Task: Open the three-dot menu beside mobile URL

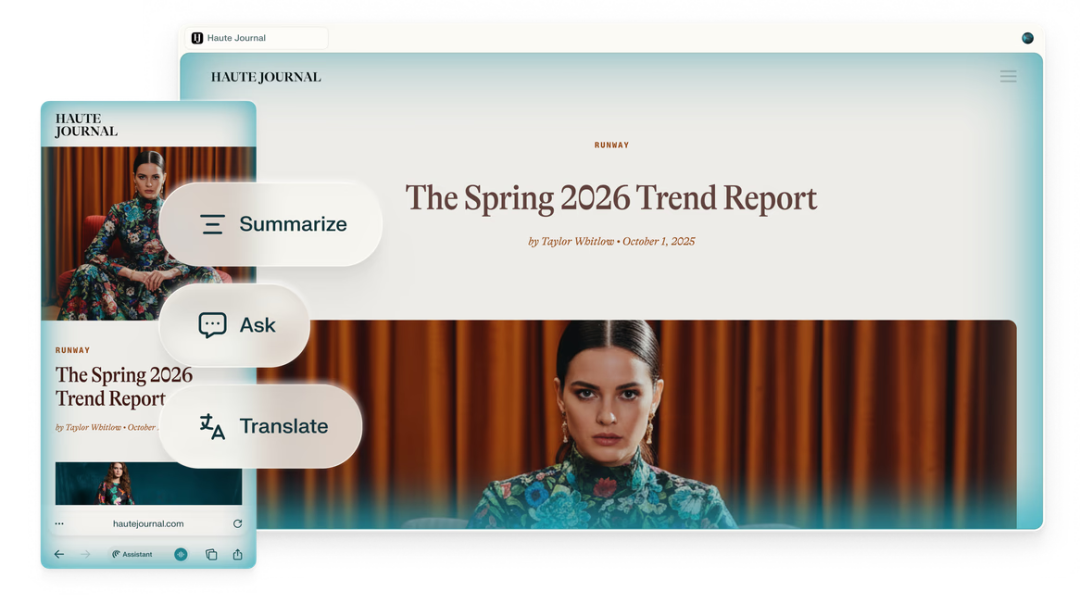Action: 59,523
